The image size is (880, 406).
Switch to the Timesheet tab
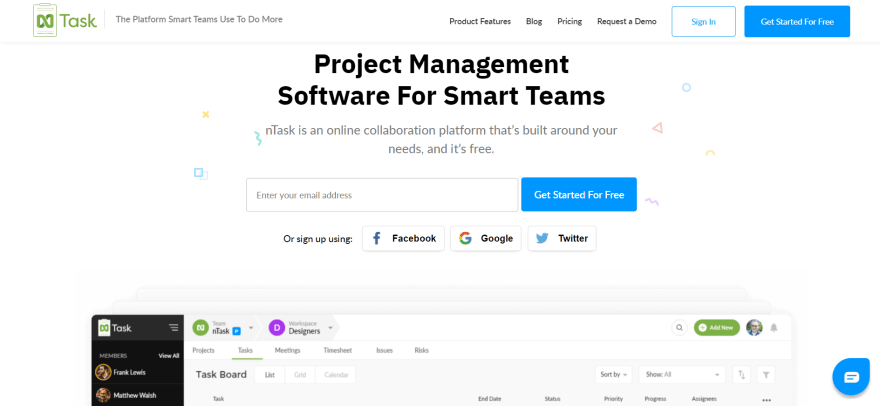tap(338, 350)
